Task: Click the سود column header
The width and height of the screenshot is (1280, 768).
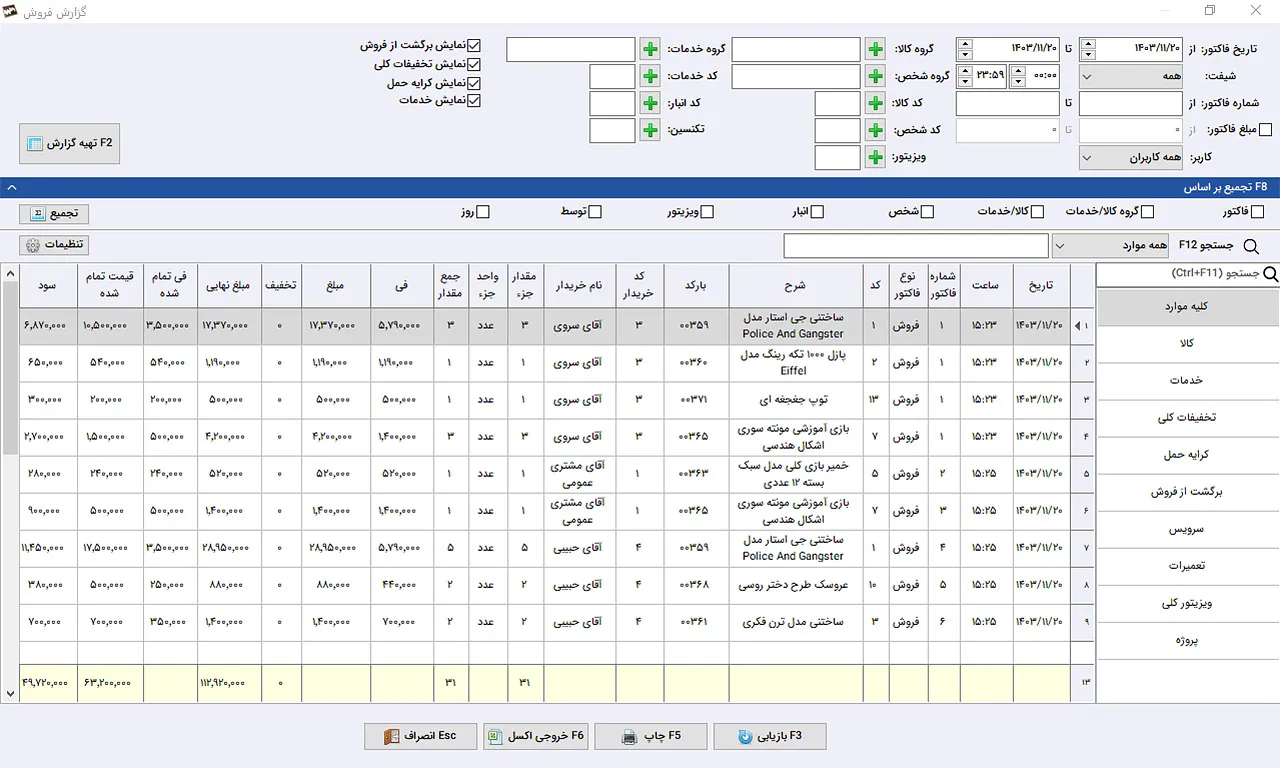Action: (x=49, y=286)
